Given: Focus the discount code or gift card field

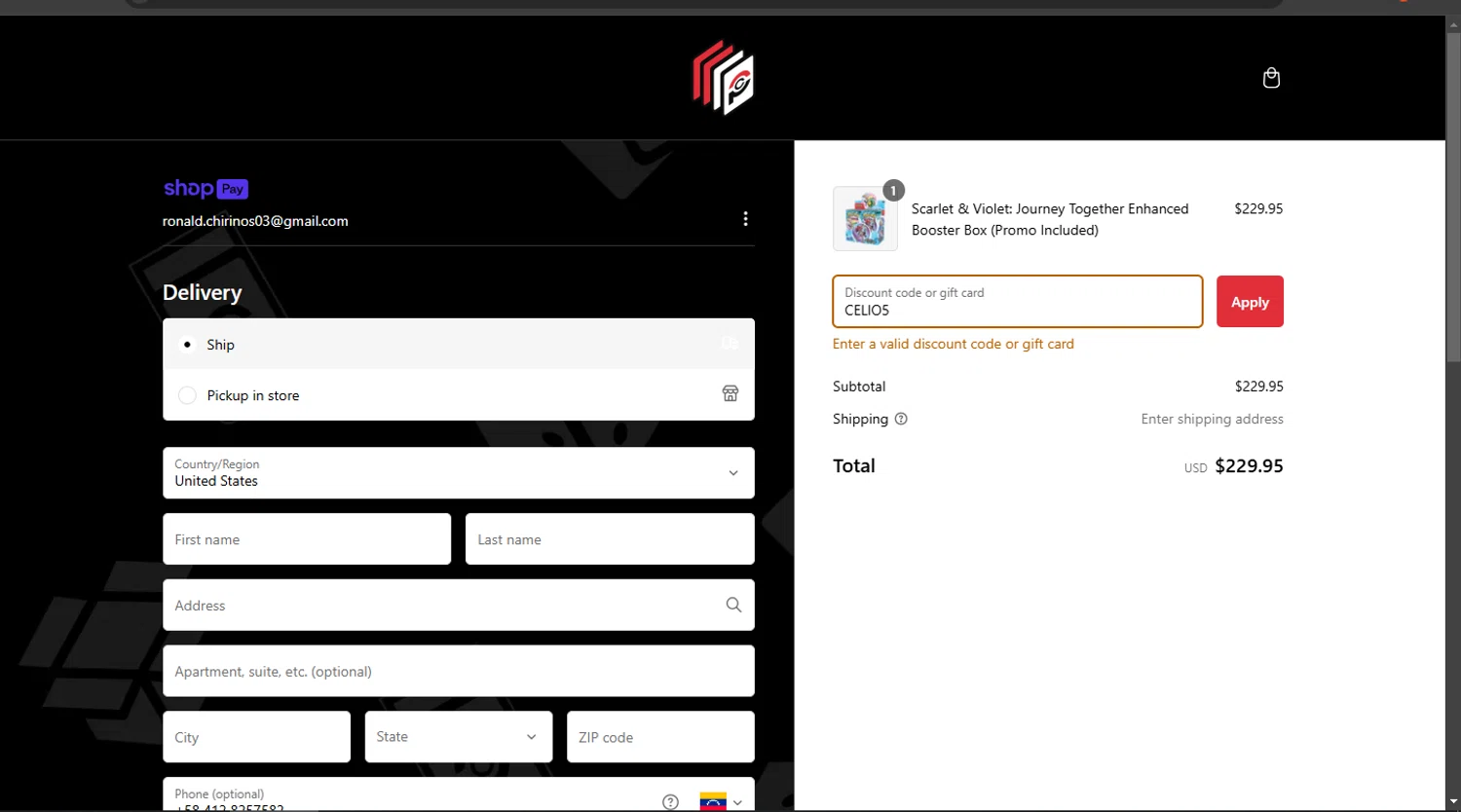Looking at the screenshot, I should pyautogui.click(x=1018, y=301).
